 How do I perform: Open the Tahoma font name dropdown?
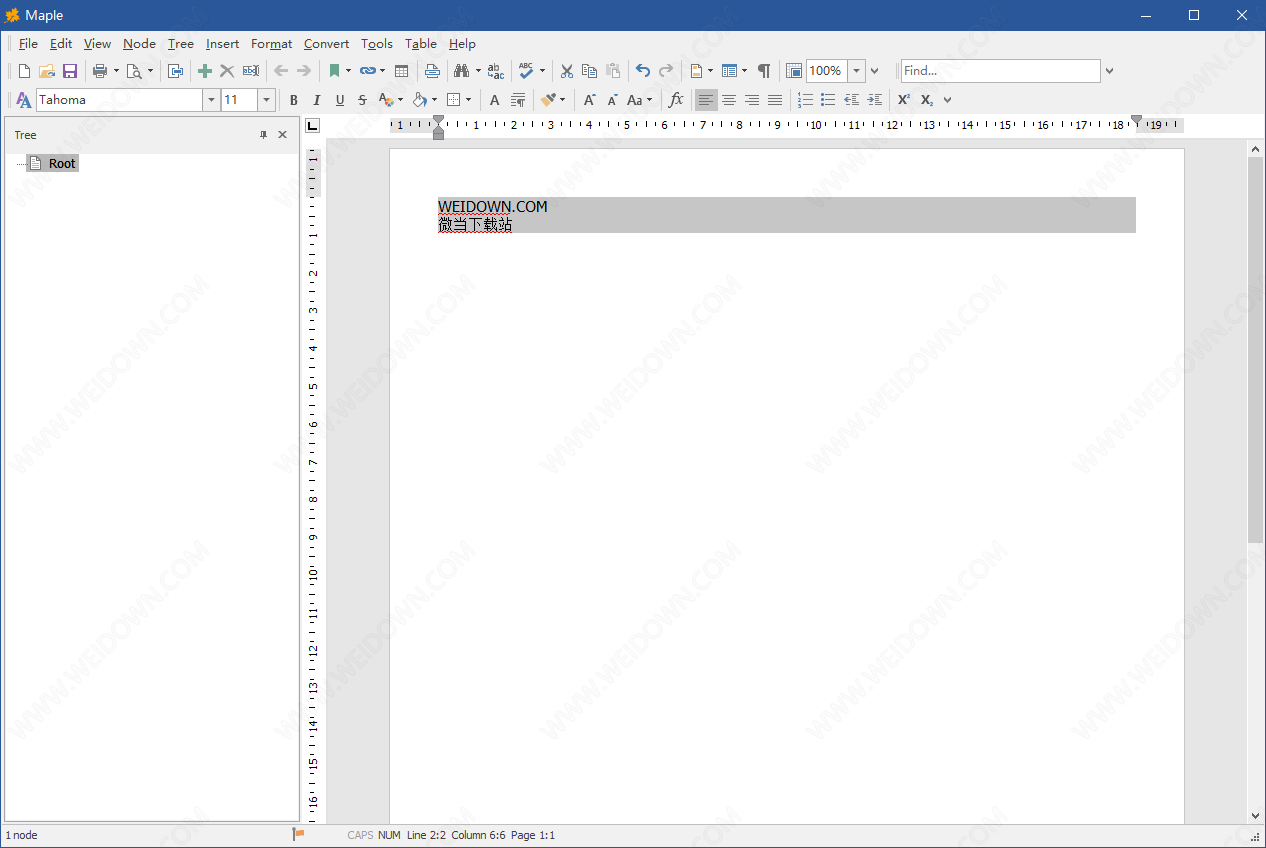(211, 100)
